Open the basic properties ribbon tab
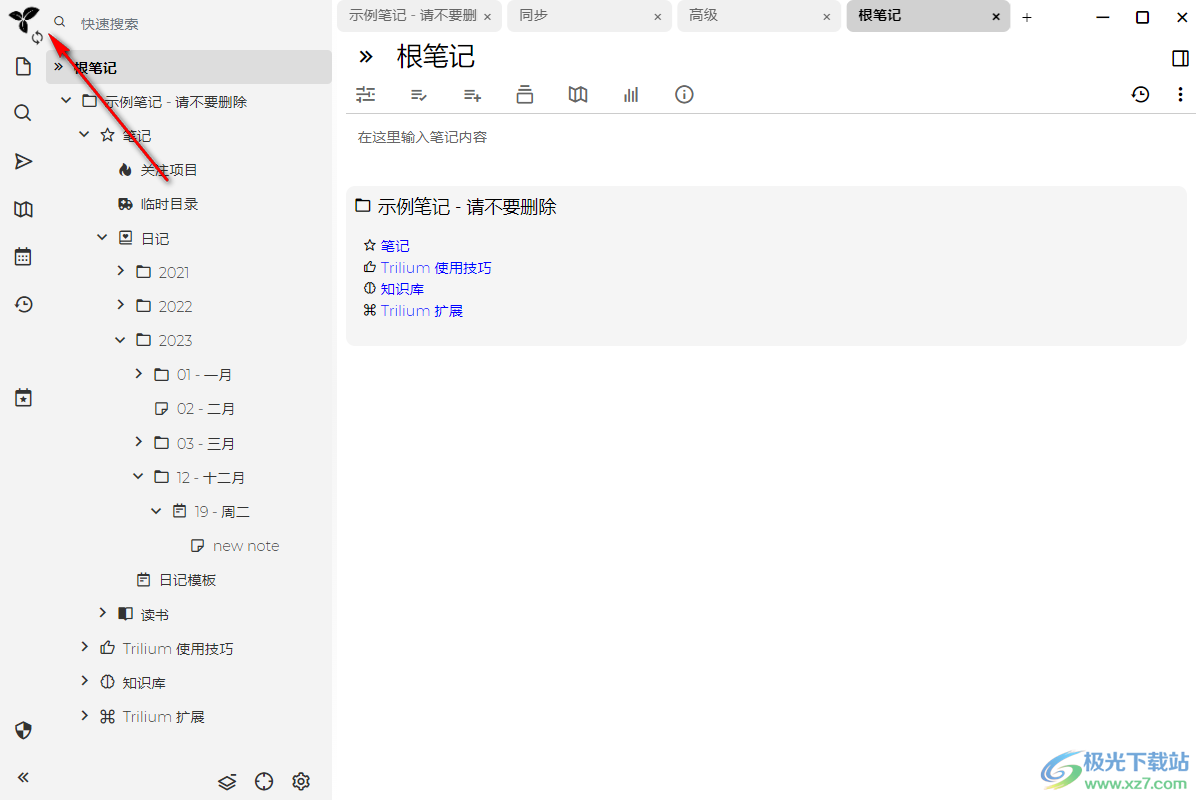 pos(366,94)
